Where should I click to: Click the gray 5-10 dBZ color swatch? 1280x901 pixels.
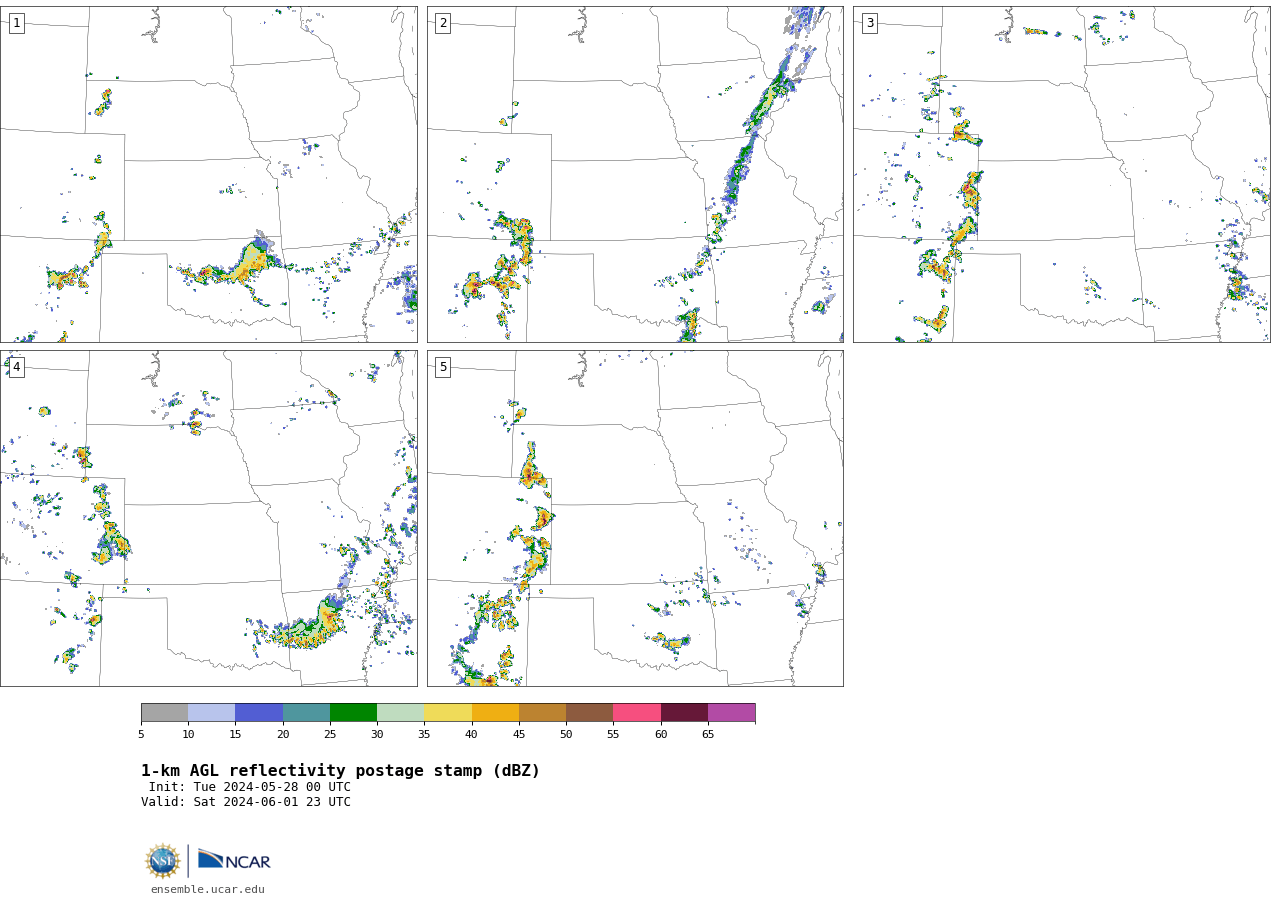pos(164,713)
